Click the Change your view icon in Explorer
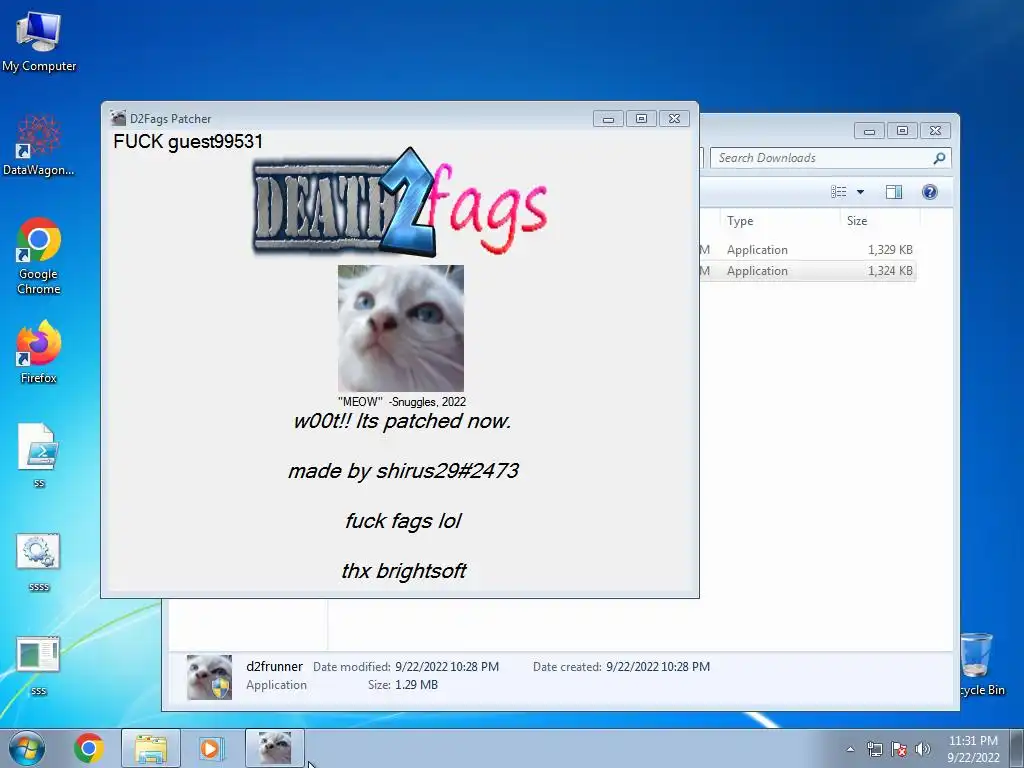Image resolution: width=1024 pixels, height=768 pixels. pyautogui.click(x=839, y=191)
